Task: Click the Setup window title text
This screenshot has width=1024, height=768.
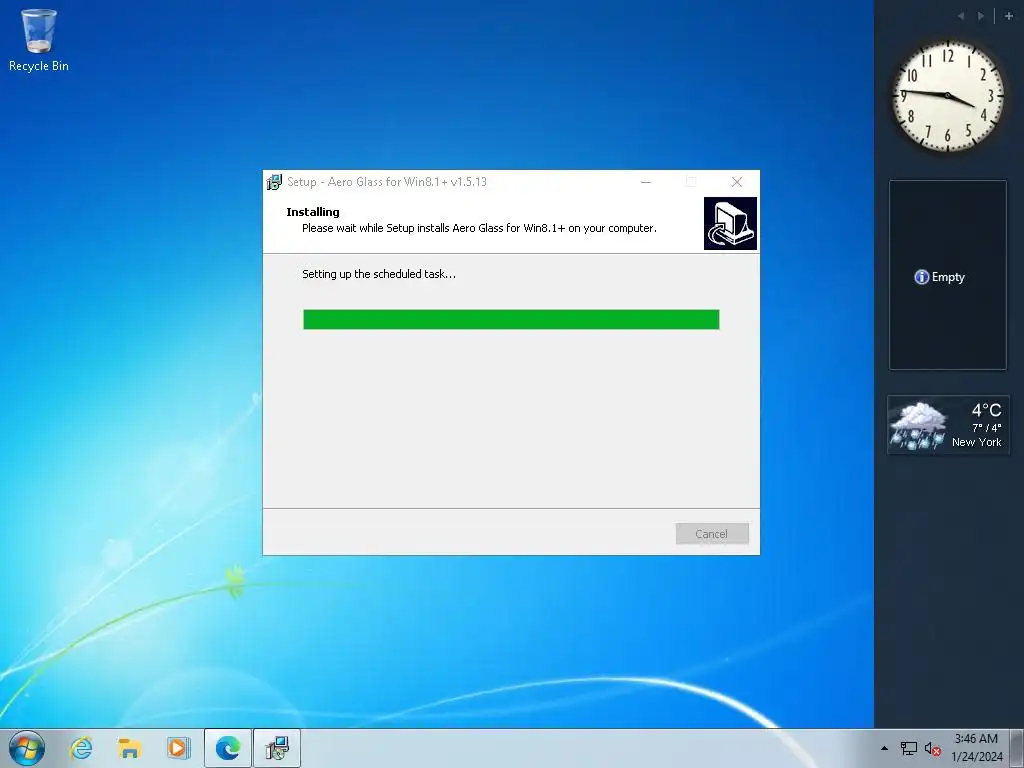Action: point(387,182)
